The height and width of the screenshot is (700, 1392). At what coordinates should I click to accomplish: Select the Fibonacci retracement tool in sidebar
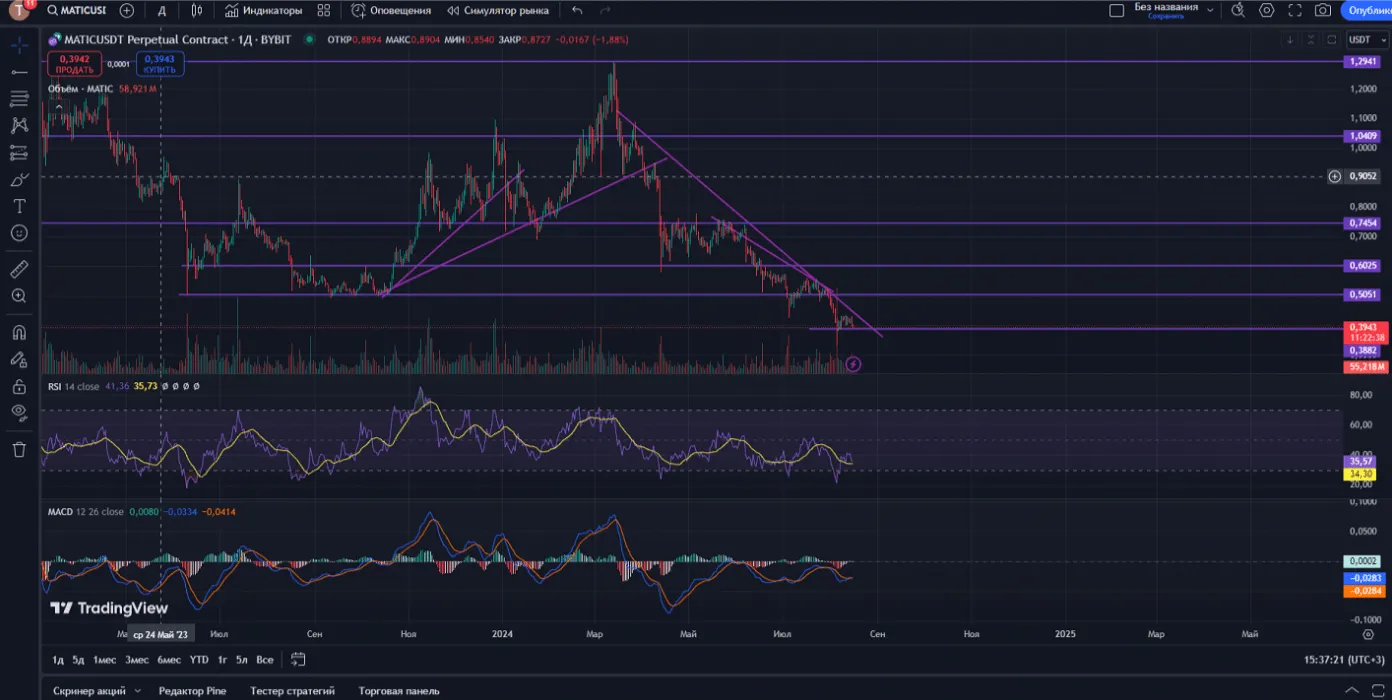tap(19, 99)
